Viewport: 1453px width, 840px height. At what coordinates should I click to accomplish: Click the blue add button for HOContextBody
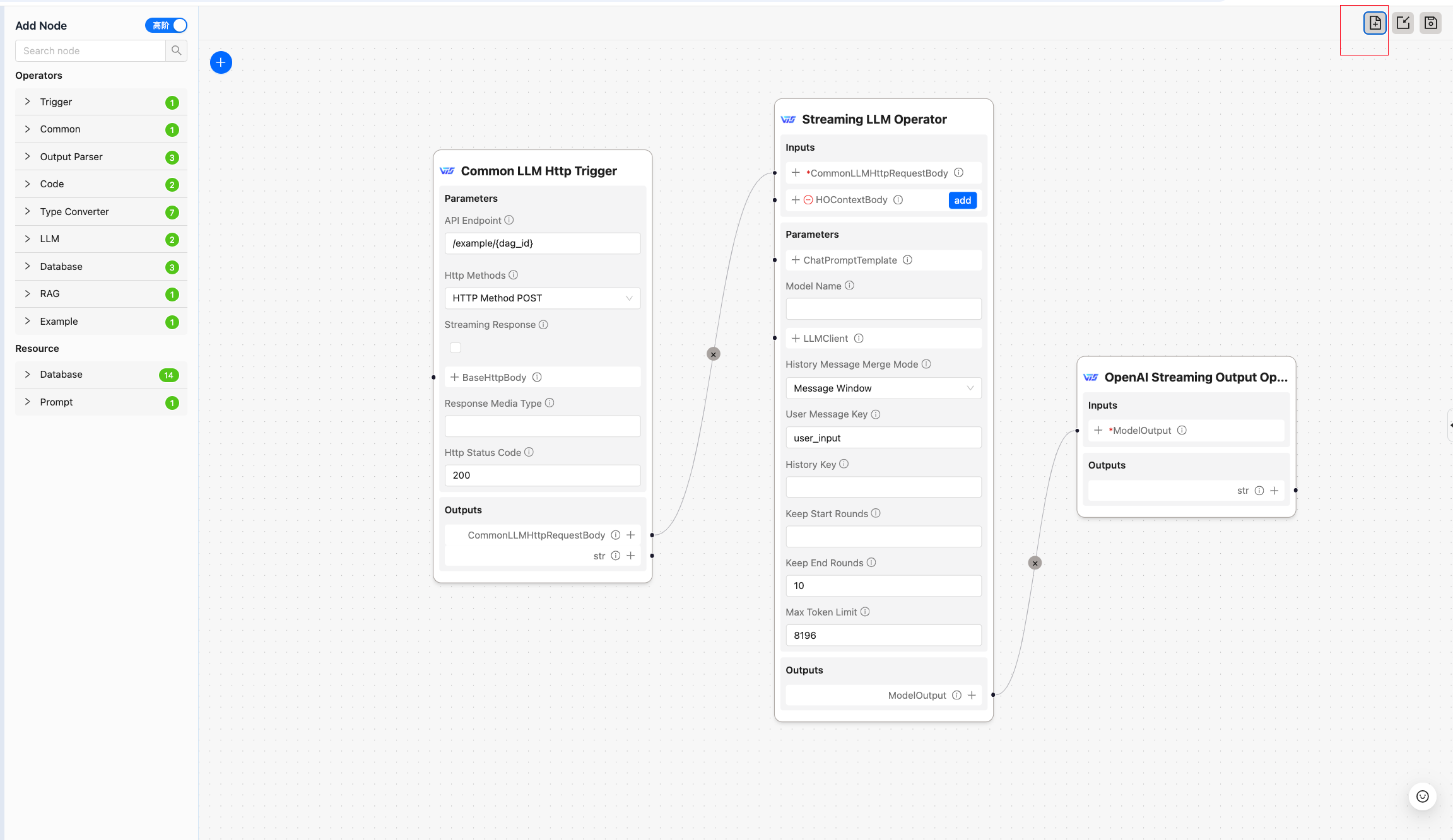pyautogui.click(x=962, y=201)
